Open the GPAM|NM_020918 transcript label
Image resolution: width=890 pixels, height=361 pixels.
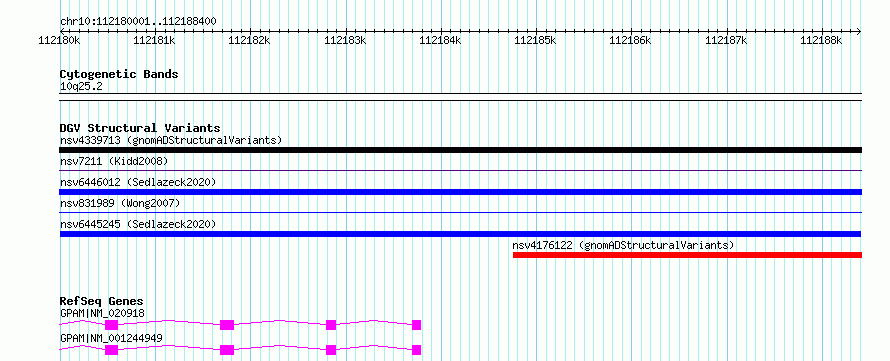coord(102,313)
